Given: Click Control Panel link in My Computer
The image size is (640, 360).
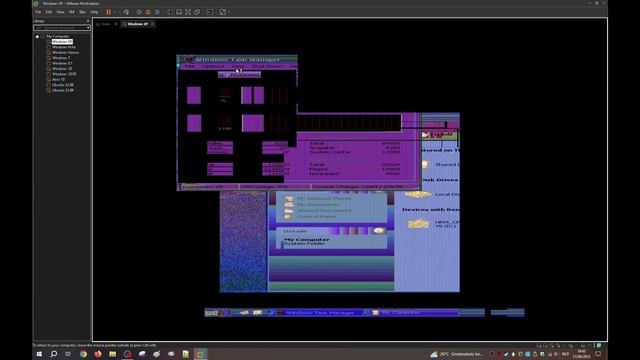Looking at the screenshot, I should [316, 217].
